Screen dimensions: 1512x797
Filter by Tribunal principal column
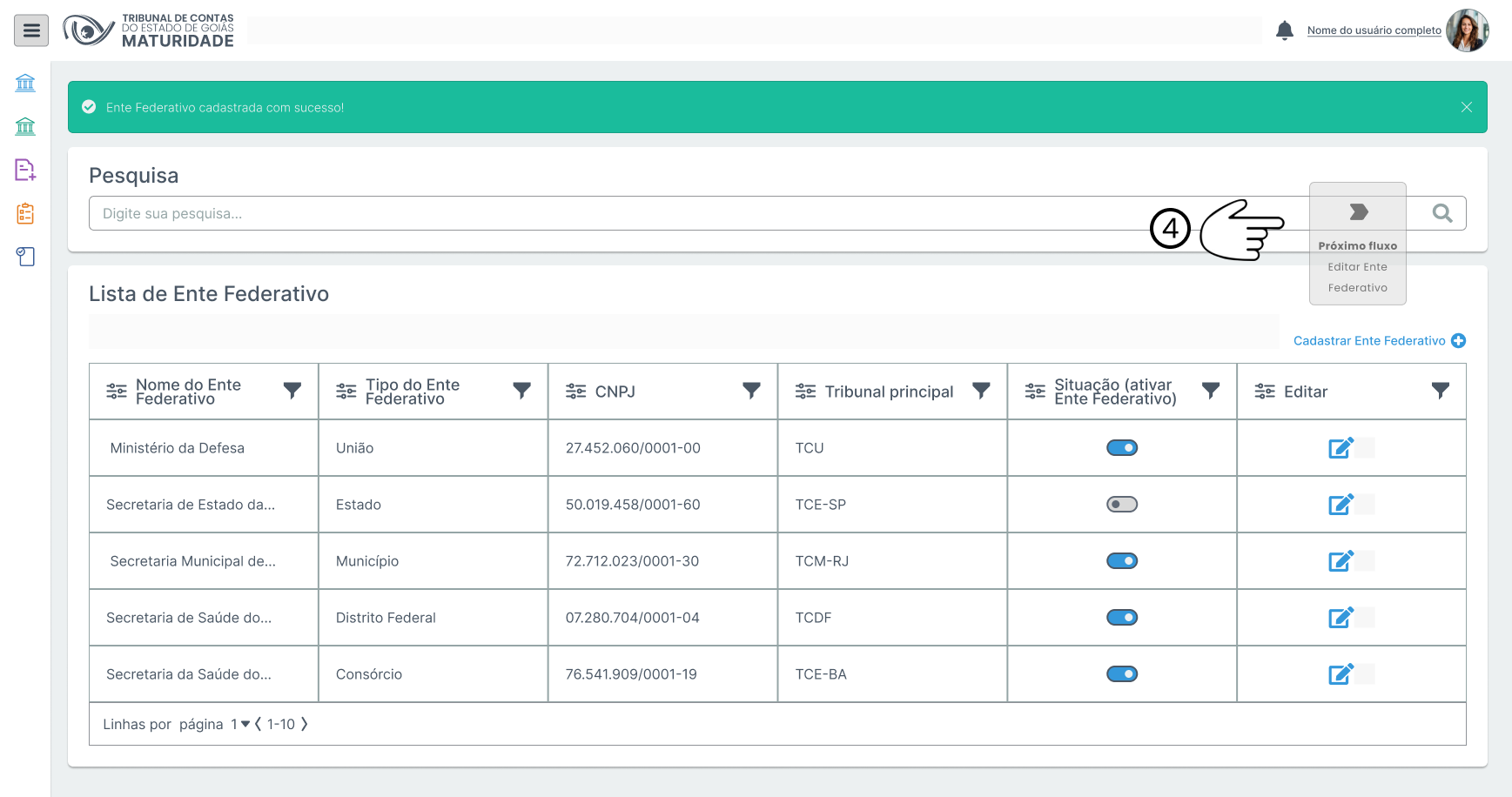pyautogui.click(x=981, y=391)
